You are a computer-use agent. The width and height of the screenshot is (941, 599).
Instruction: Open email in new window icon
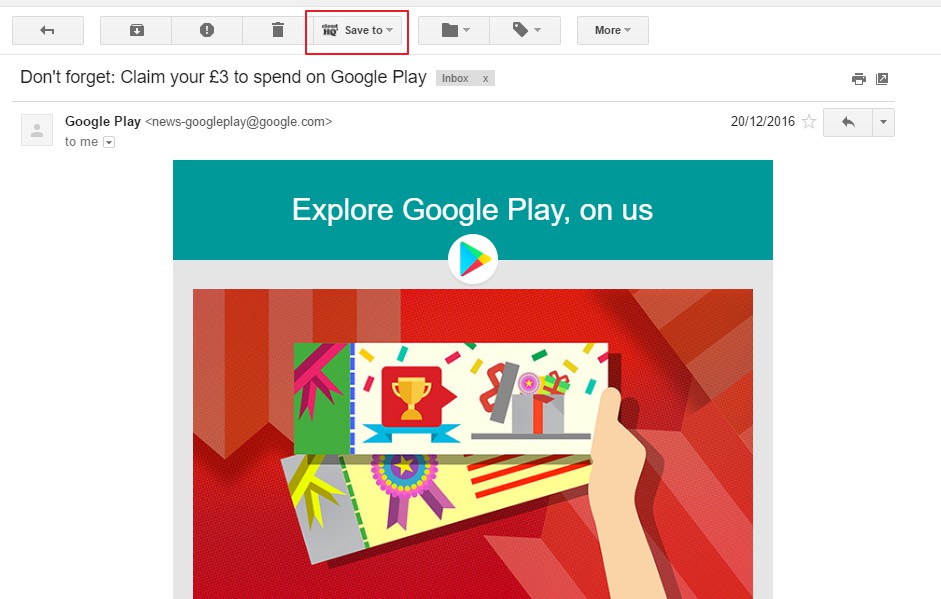tap(882, 79)
